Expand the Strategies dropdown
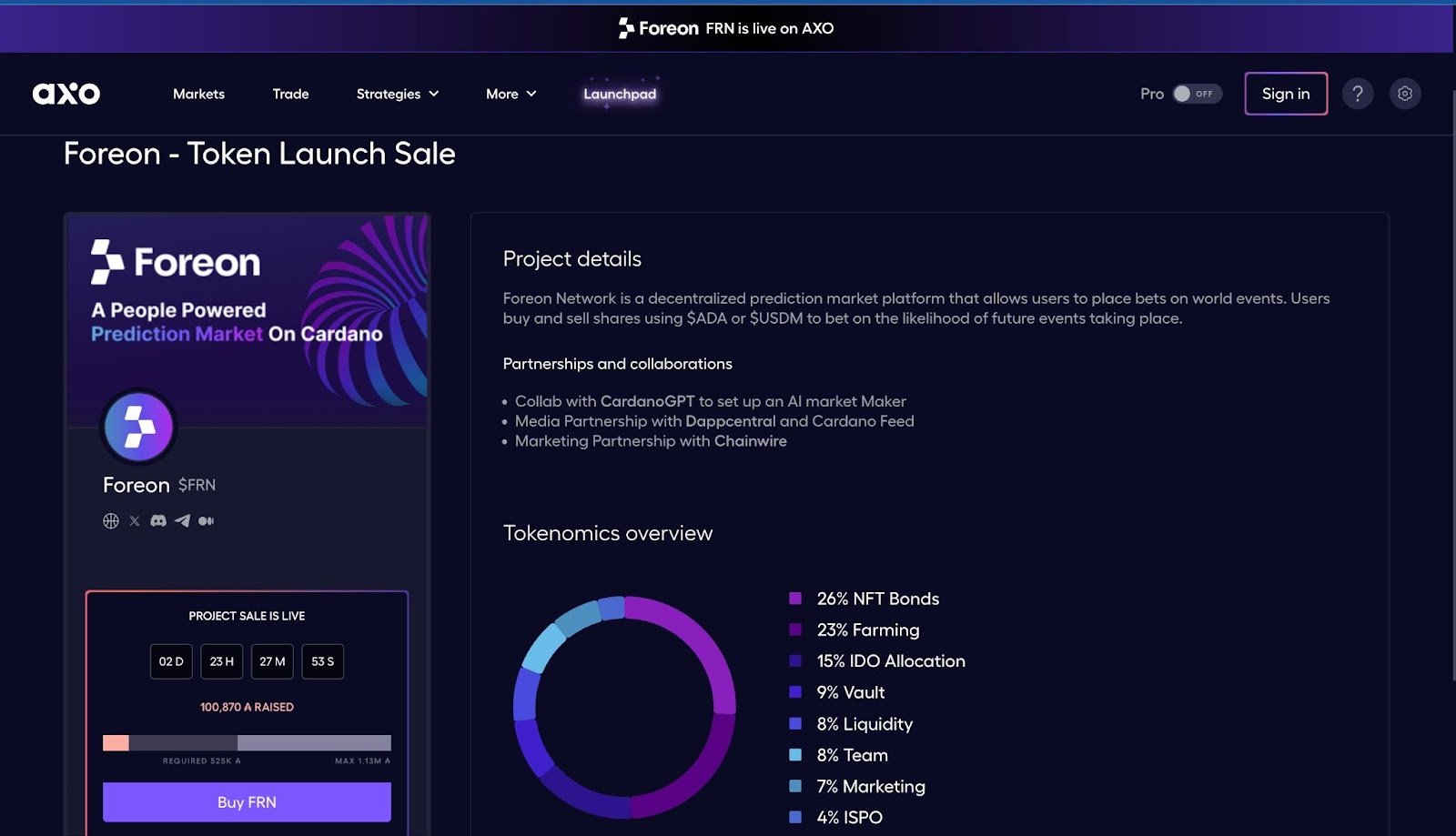 coord(398,94)
